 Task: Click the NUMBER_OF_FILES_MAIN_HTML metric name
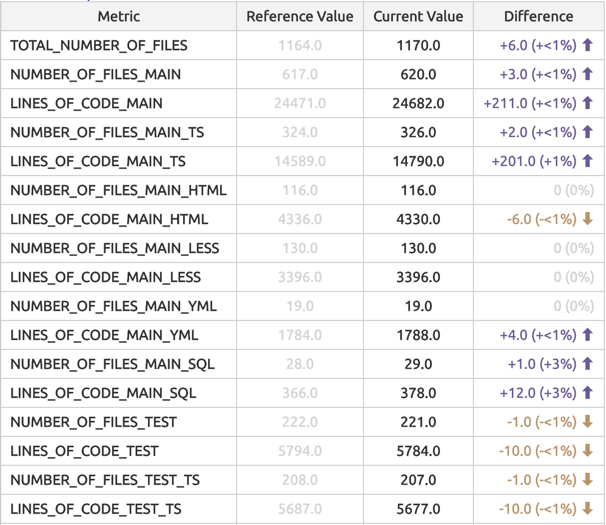118,190
